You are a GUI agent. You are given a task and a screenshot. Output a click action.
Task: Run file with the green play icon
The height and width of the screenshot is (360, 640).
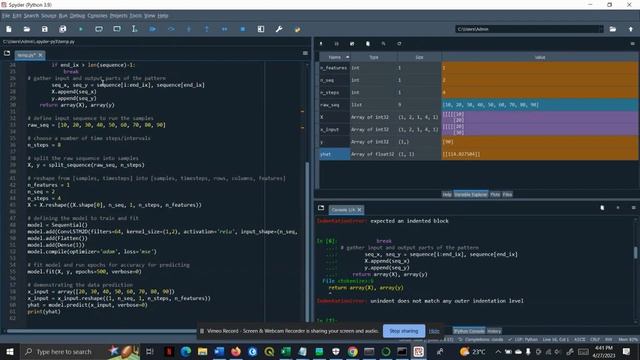point(81,29)
